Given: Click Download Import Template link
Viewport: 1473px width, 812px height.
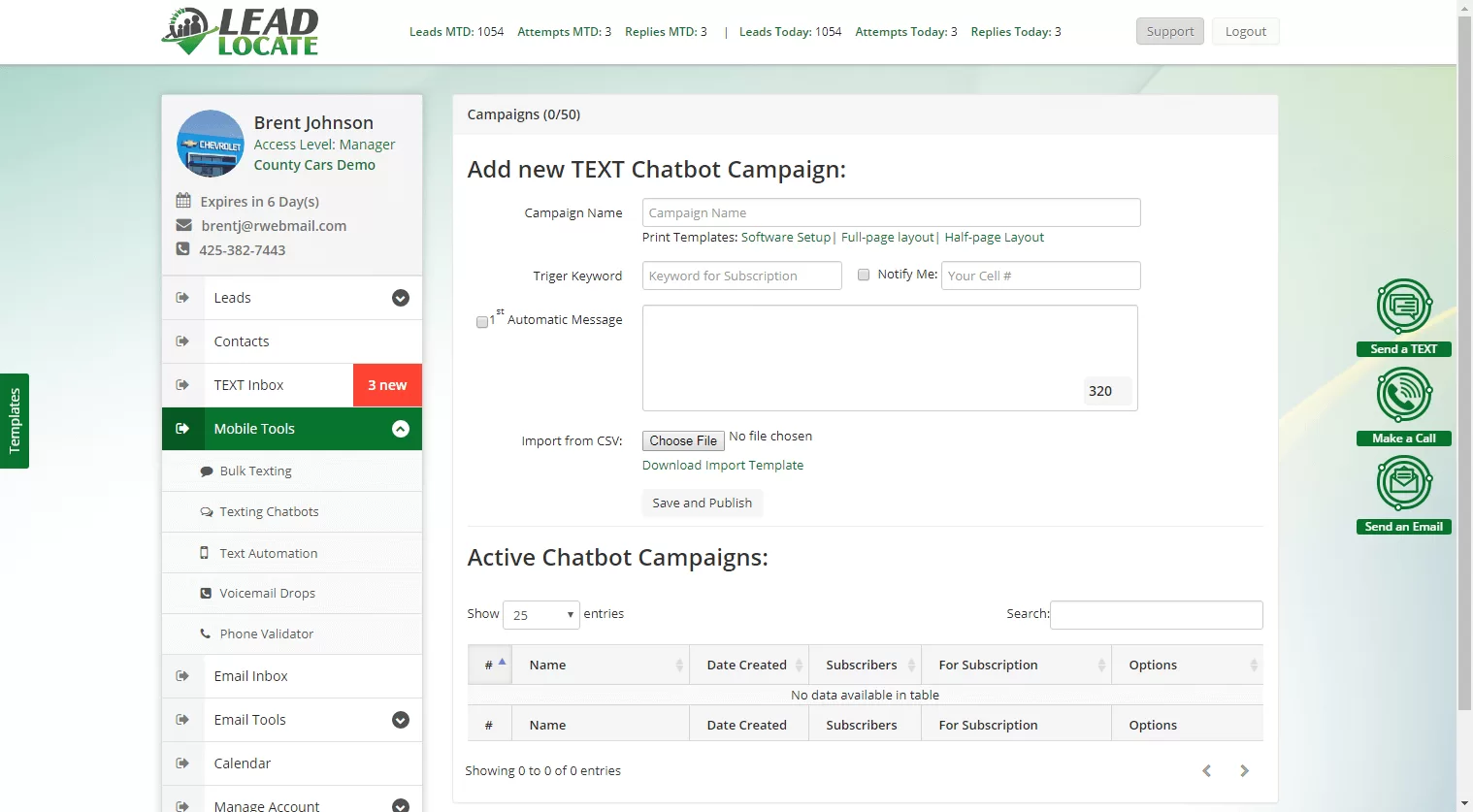Looking at the screenshot, I should [x=723, y=466].
